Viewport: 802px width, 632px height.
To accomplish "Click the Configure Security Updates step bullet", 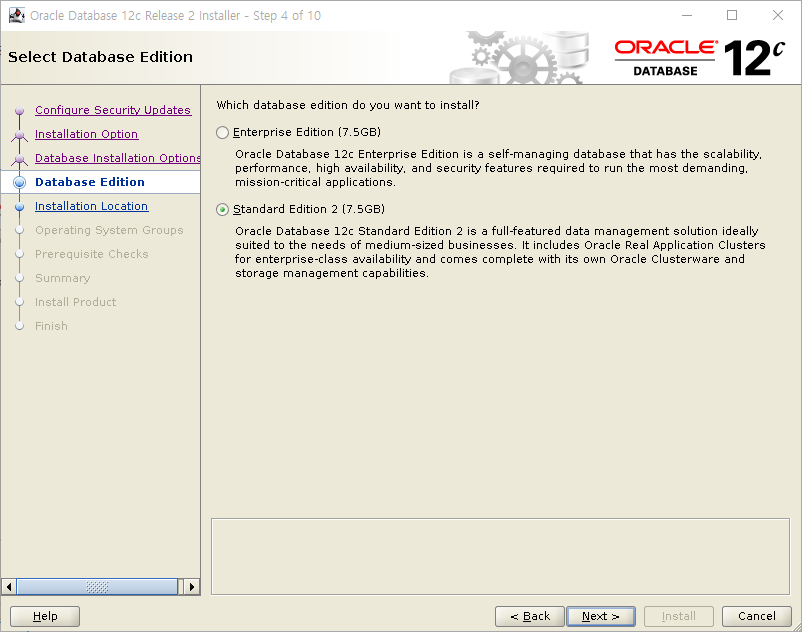I will point(19,110).
